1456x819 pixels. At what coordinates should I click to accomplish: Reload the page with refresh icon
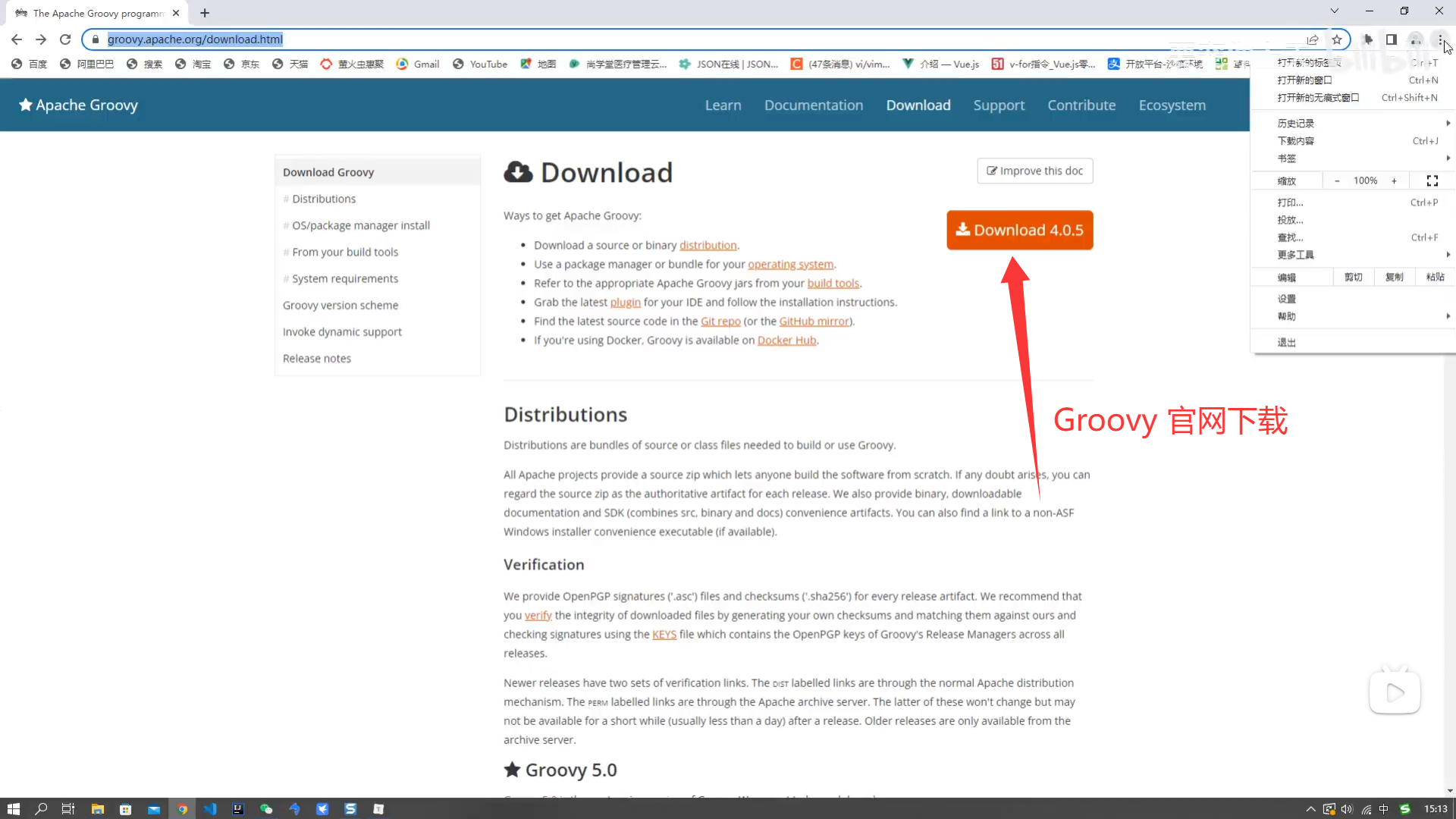coord(65,39)
